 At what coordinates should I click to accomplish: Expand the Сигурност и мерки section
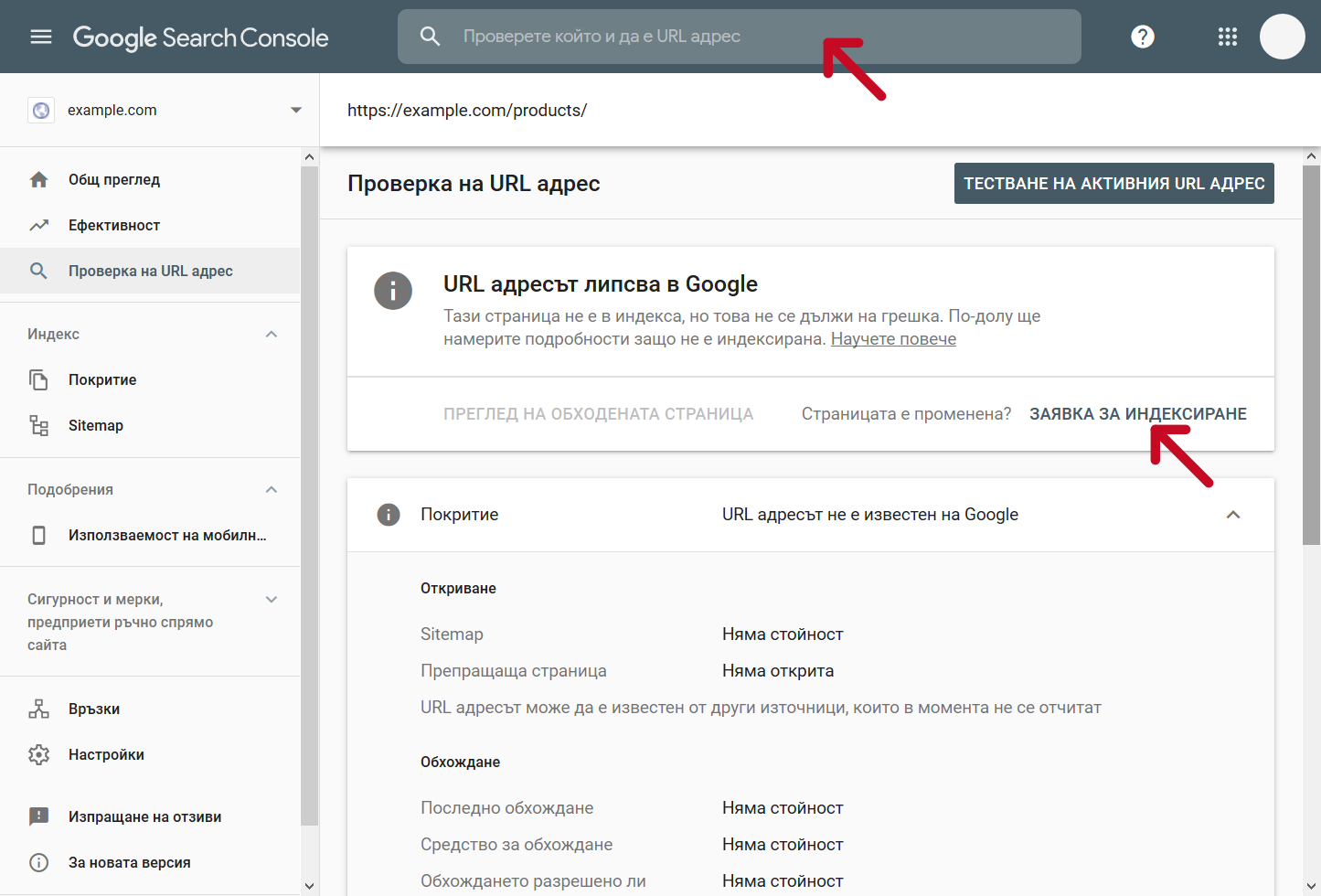(272, 599)
